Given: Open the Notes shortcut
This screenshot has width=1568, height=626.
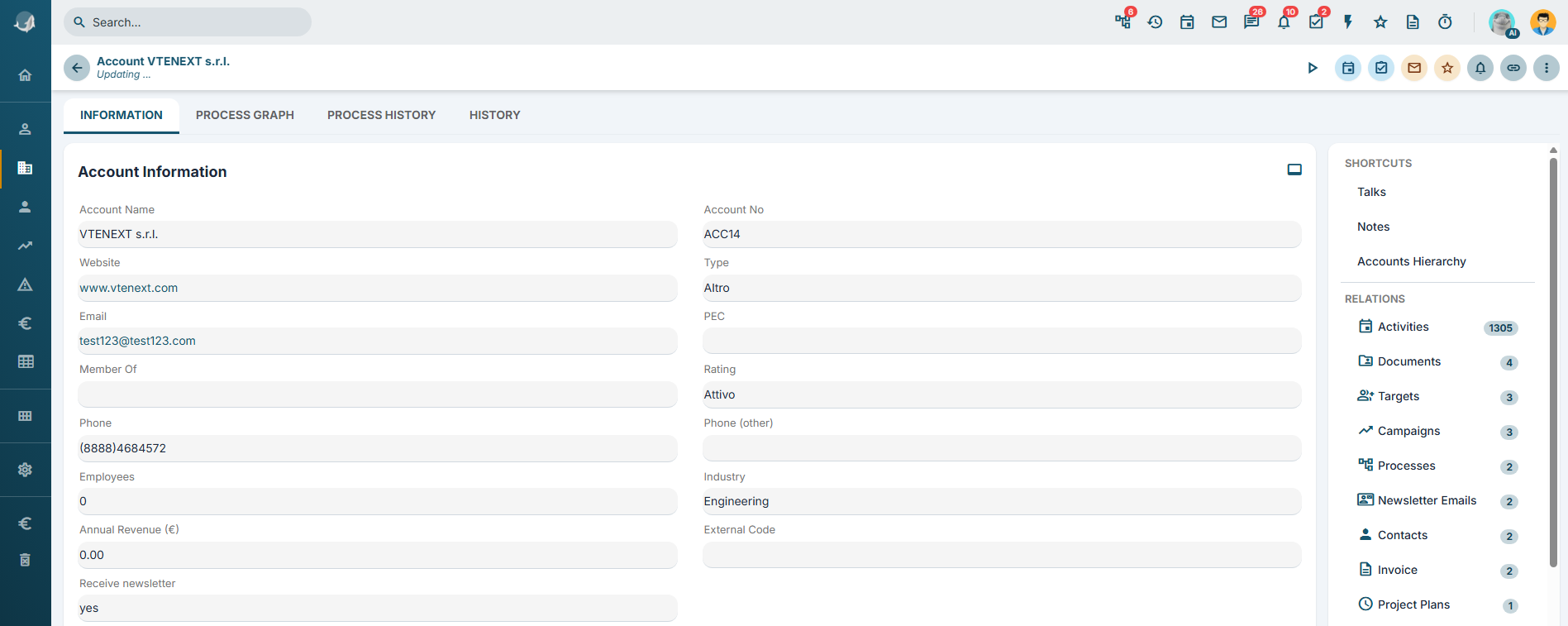Looking at the screenshot, I should pyautogui.click(x=1373, y=227).
